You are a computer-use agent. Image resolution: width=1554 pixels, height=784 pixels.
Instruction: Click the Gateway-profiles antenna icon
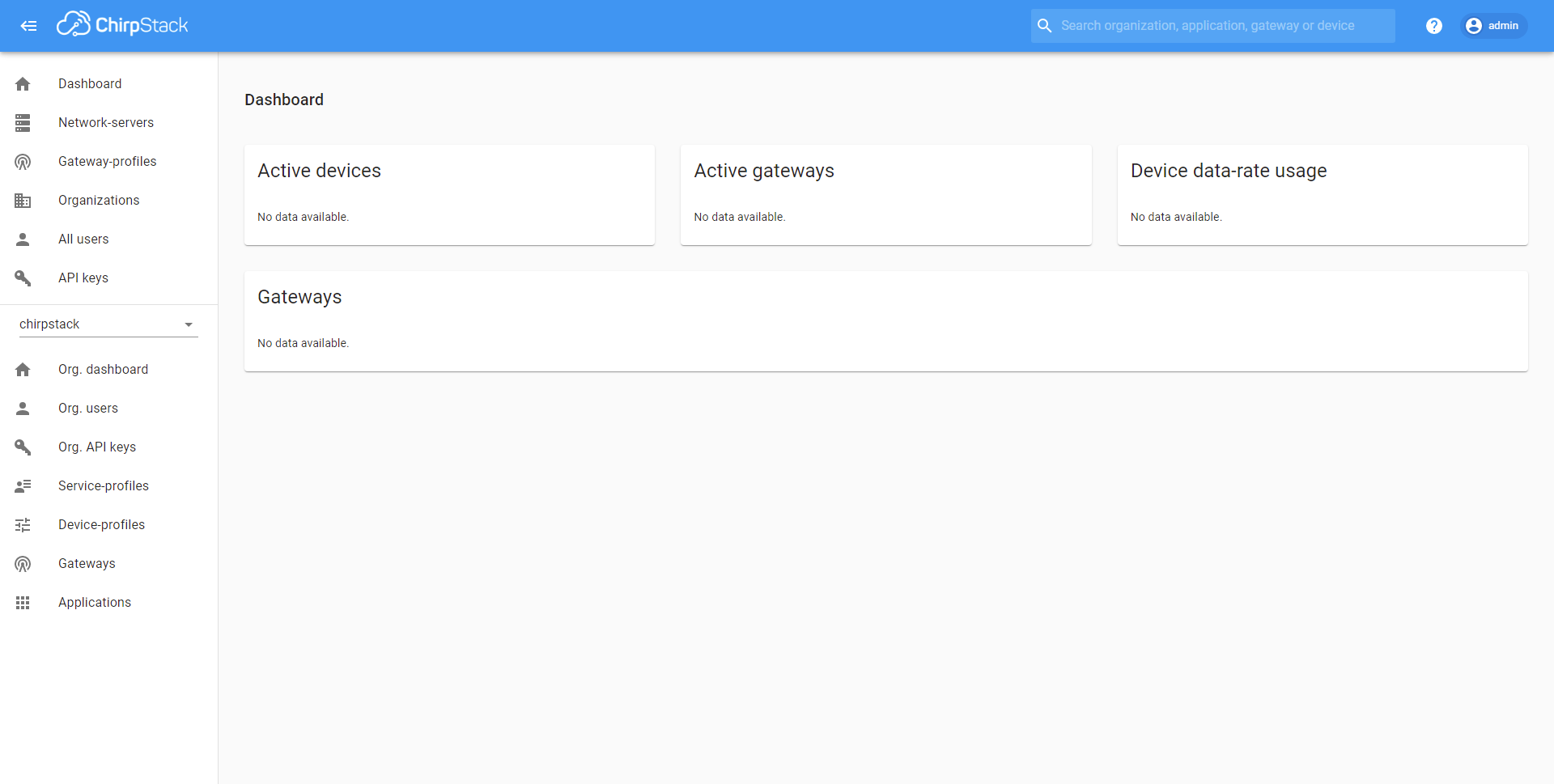coord(23,162)
